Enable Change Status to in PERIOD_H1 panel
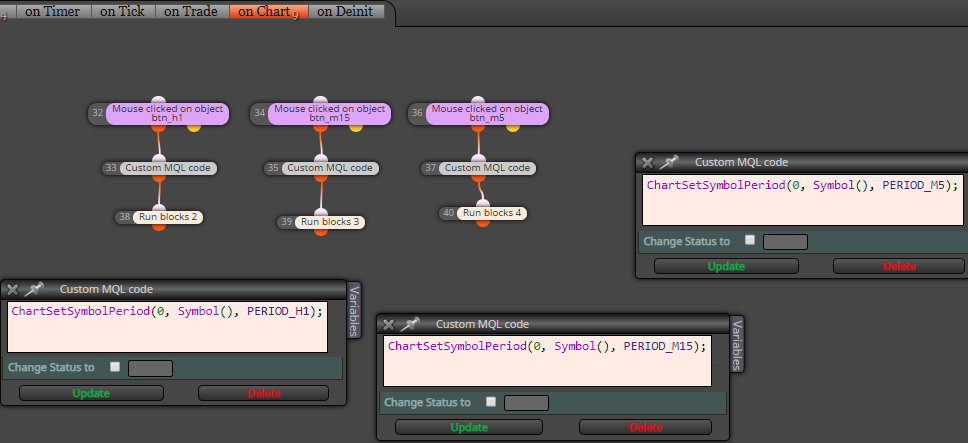Viewport: 968px width, 443px height. (x=115, y=367)
